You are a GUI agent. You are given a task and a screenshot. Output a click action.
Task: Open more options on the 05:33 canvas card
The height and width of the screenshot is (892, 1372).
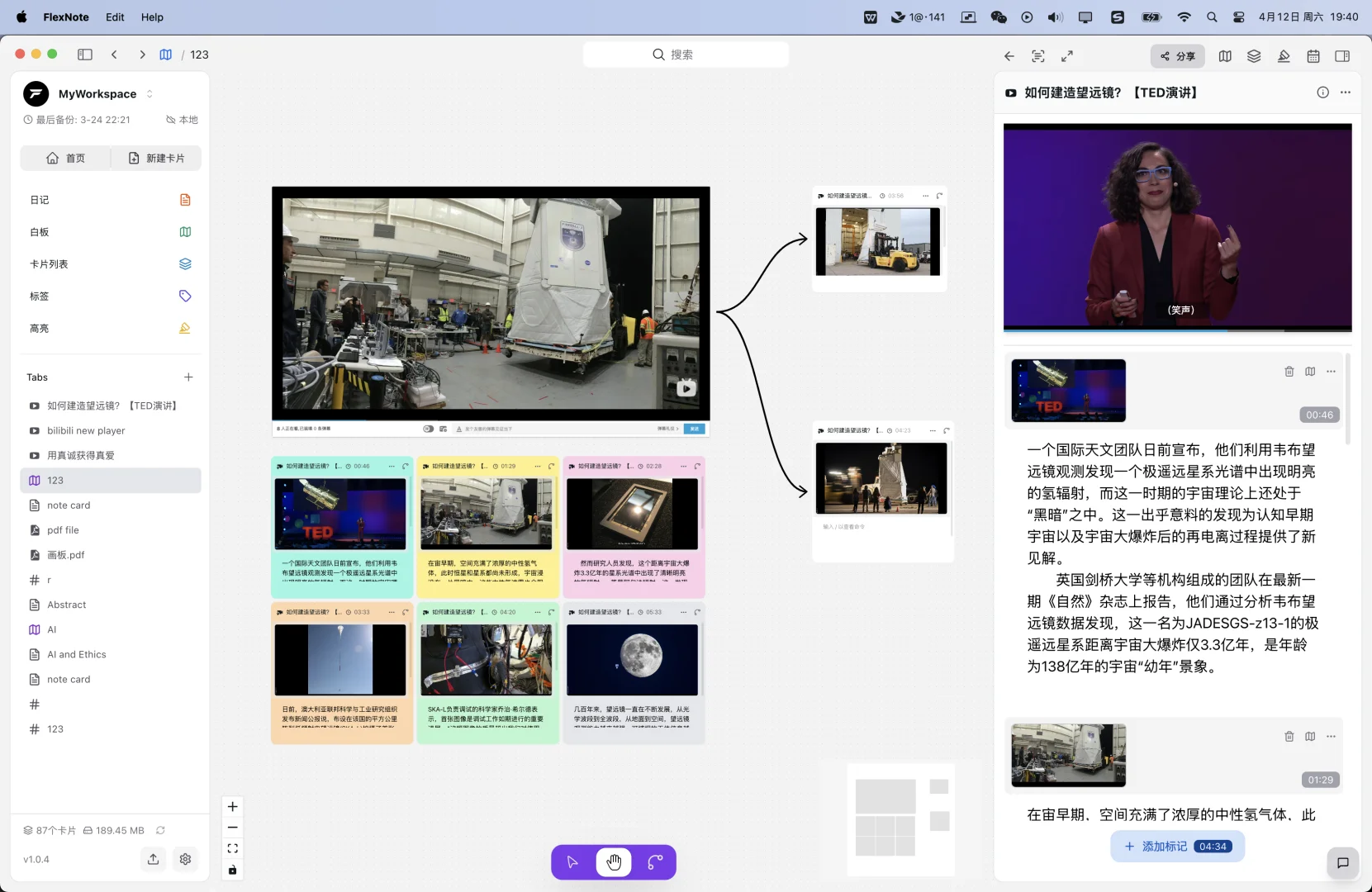683,612
